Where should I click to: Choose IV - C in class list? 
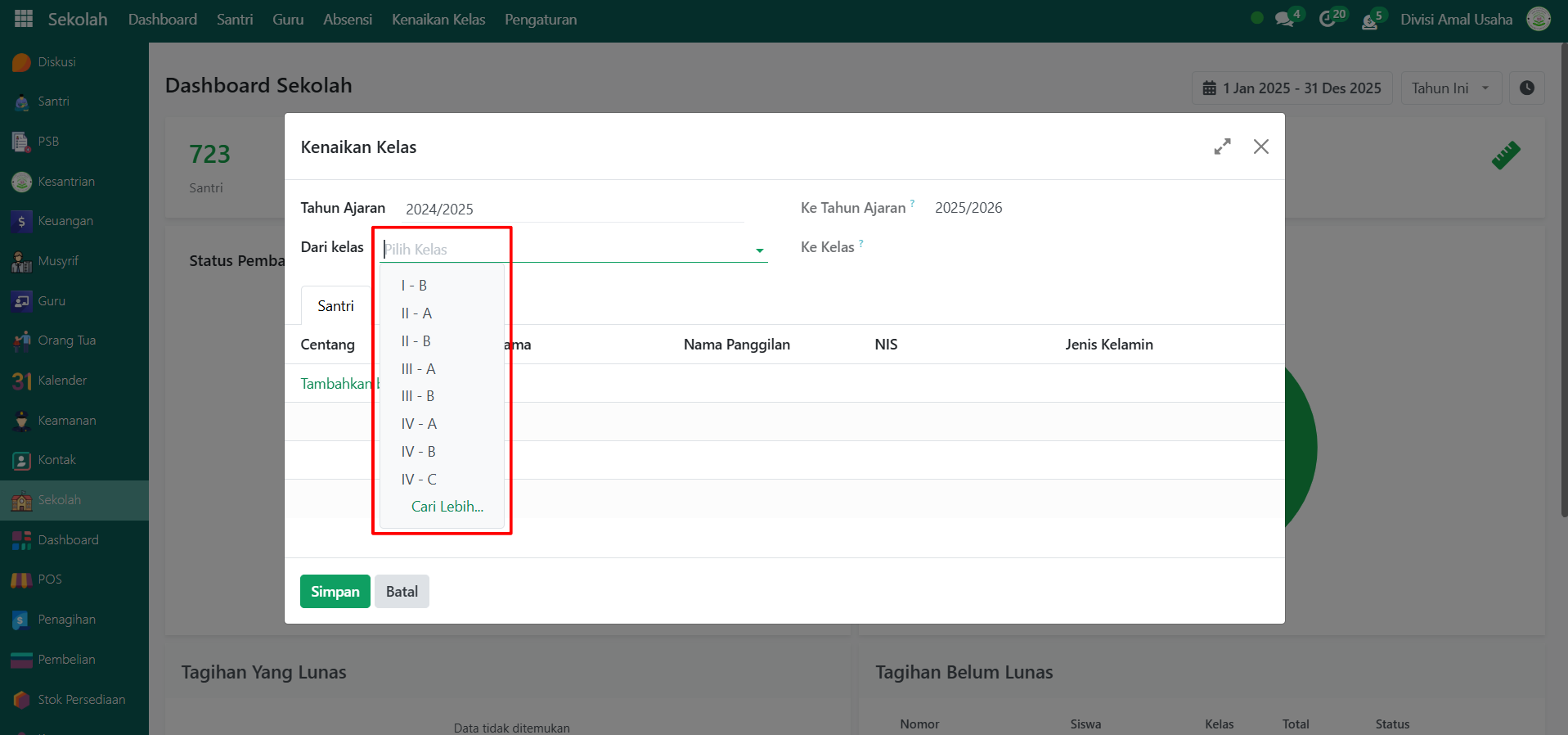click(x=419, y=480)
